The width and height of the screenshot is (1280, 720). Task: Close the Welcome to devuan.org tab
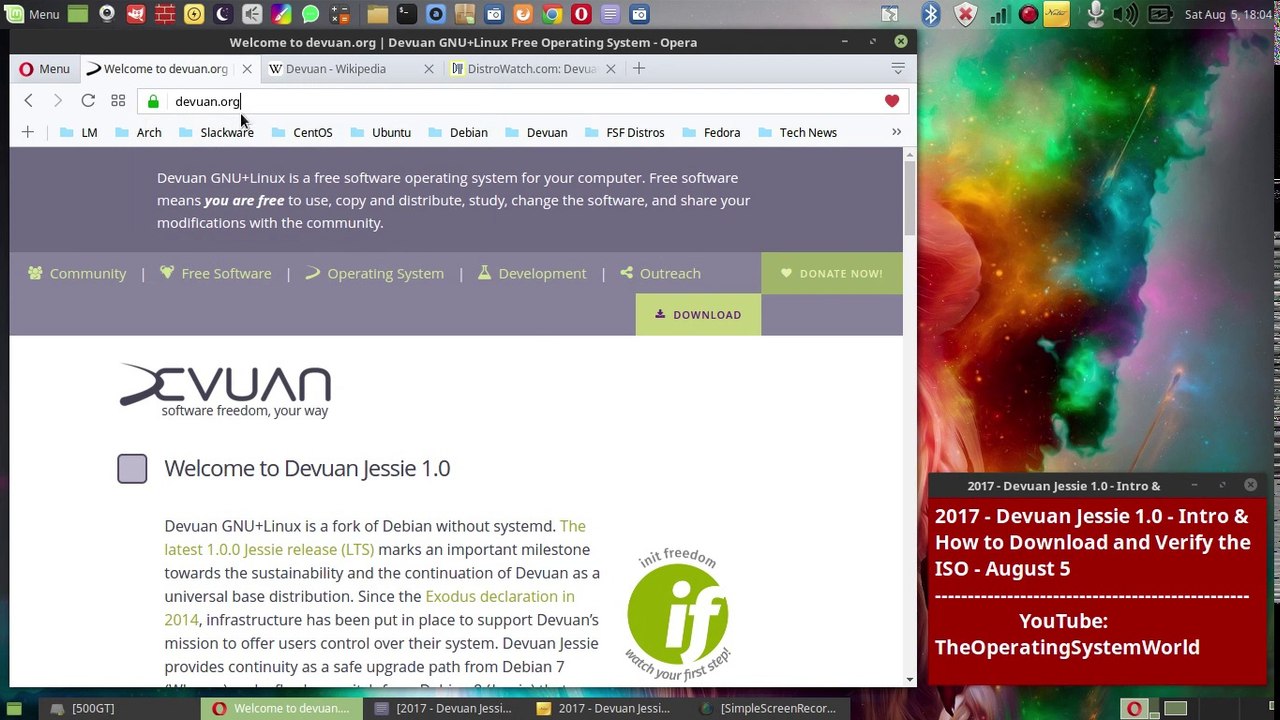[x=247, y=69]
